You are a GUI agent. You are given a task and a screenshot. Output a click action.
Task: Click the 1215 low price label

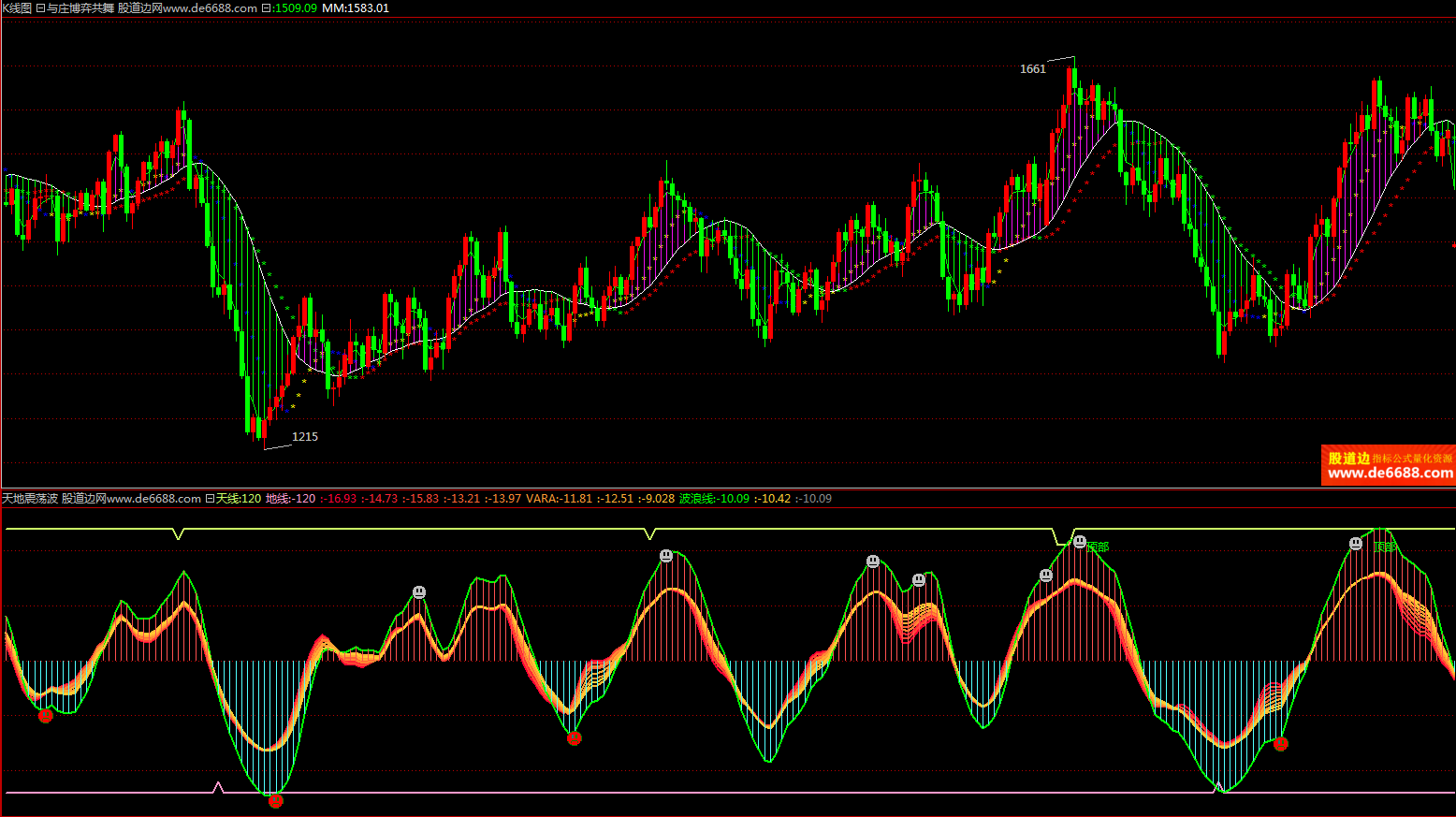coord(305,437)
